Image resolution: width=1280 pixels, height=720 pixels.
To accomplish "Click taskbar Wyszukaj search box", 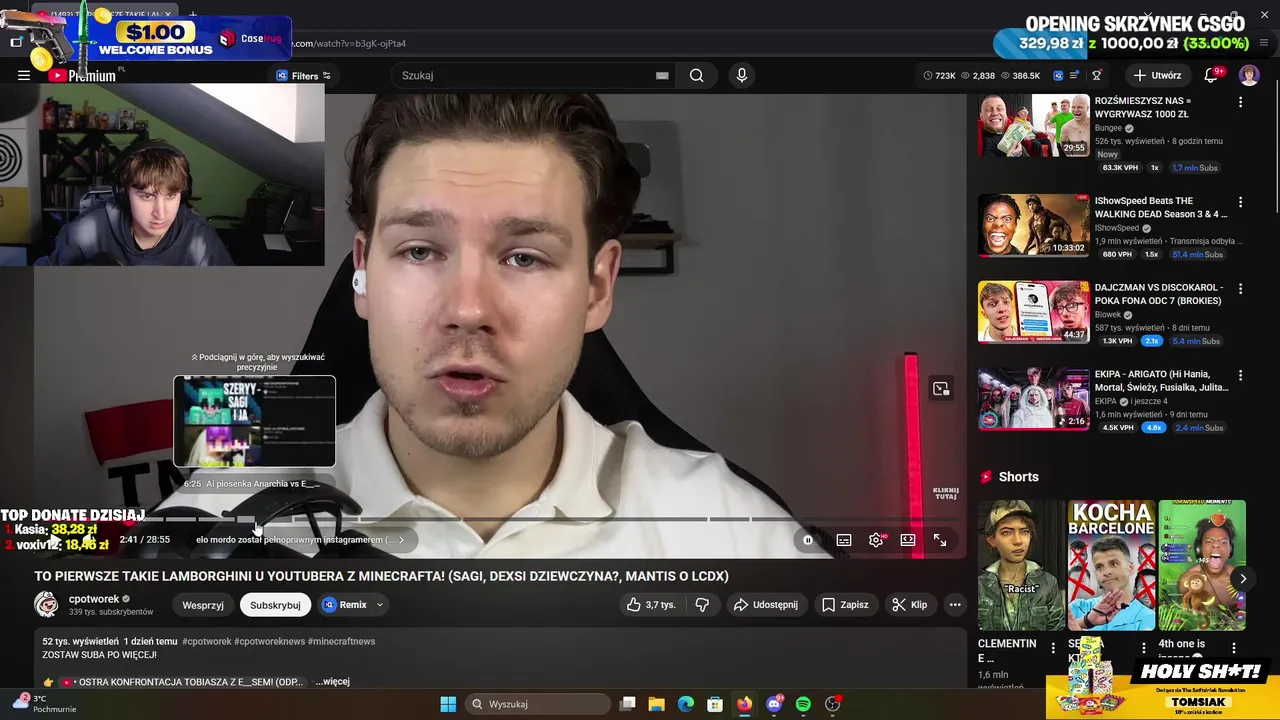I will [x=538, y=704].
